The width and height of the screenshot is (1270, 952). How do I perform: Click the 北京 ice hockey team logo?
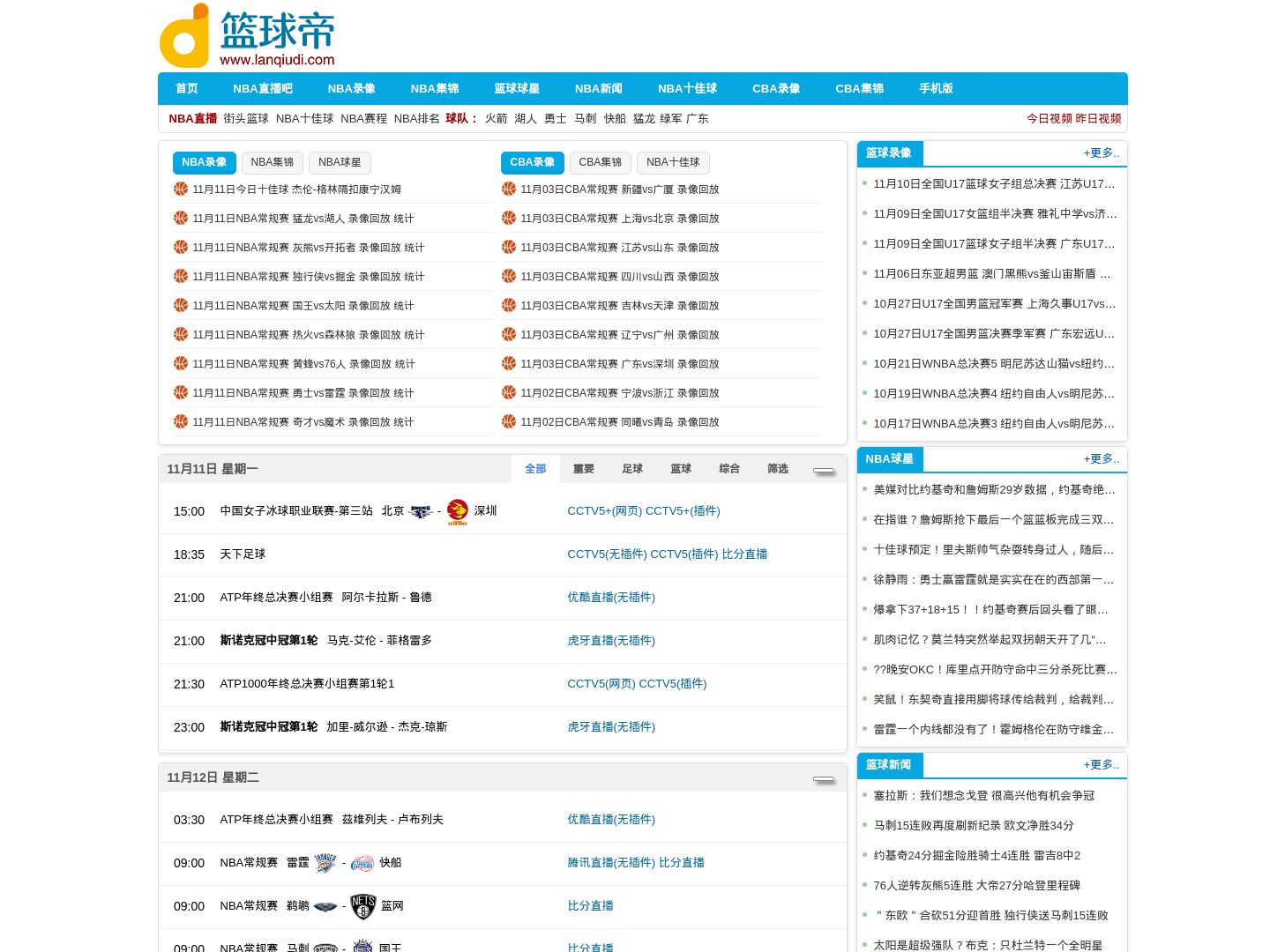pos(421,511)
